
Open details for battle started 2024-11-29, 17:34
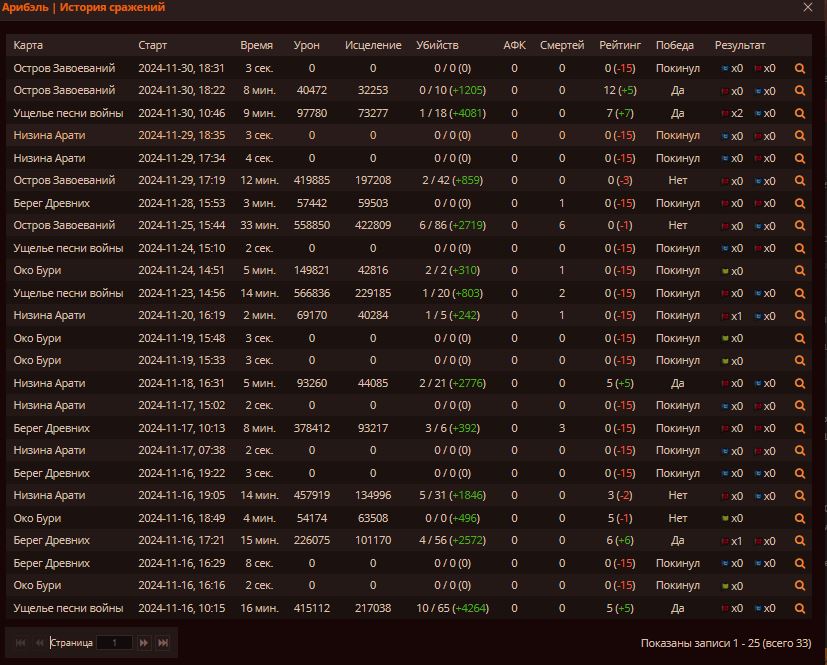tap(800, 158)
